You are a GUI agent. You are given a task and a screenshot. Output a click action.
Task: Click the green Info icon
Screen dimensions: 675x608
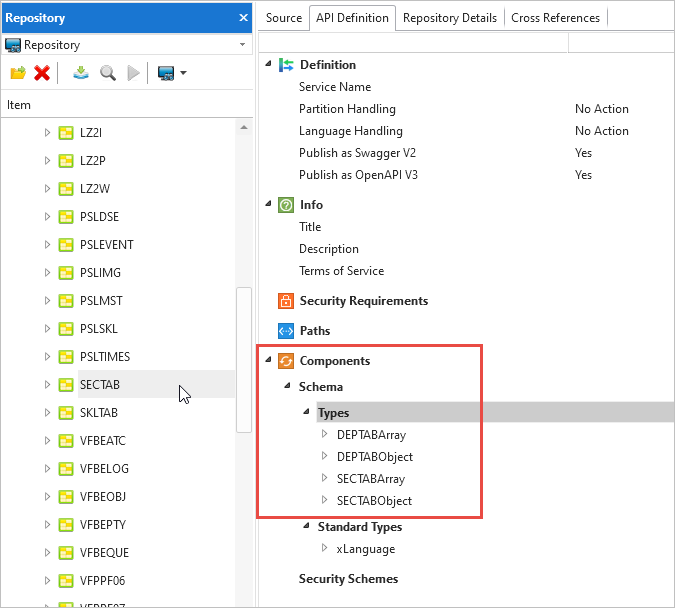point(286,205)
